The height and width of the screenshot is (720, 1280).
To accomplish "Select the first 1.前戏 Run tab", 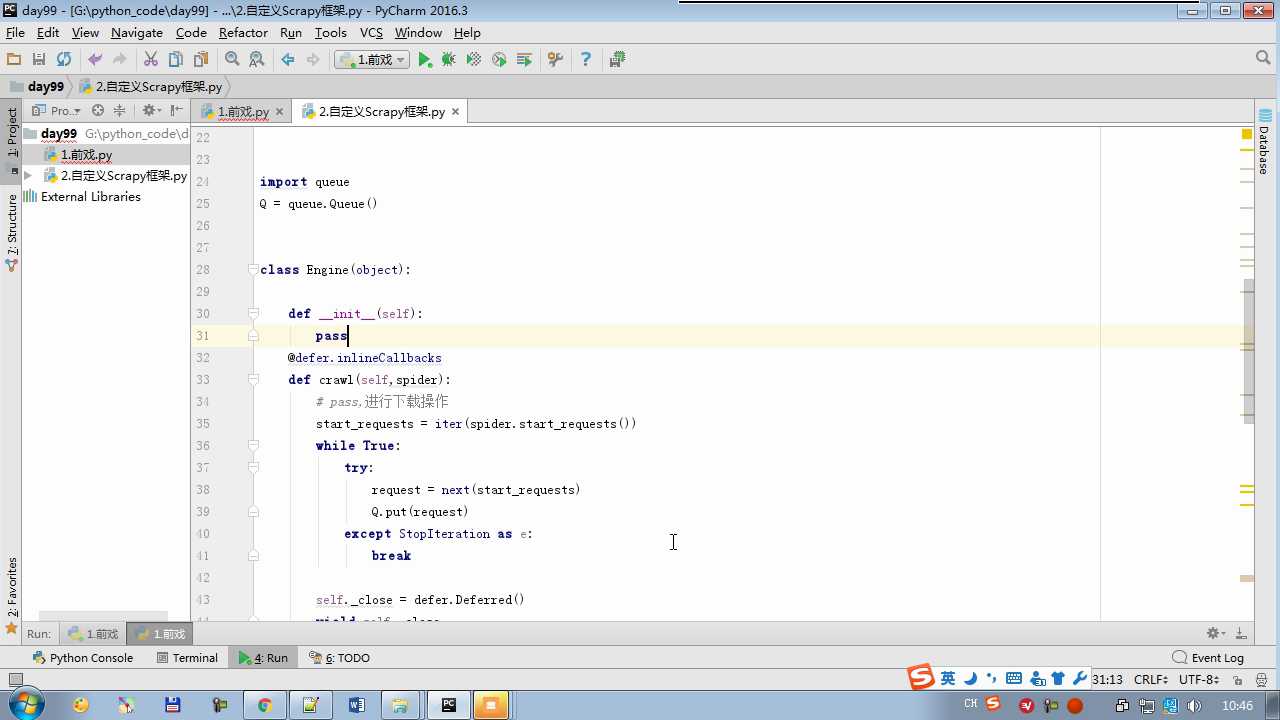I will [93, 634].
